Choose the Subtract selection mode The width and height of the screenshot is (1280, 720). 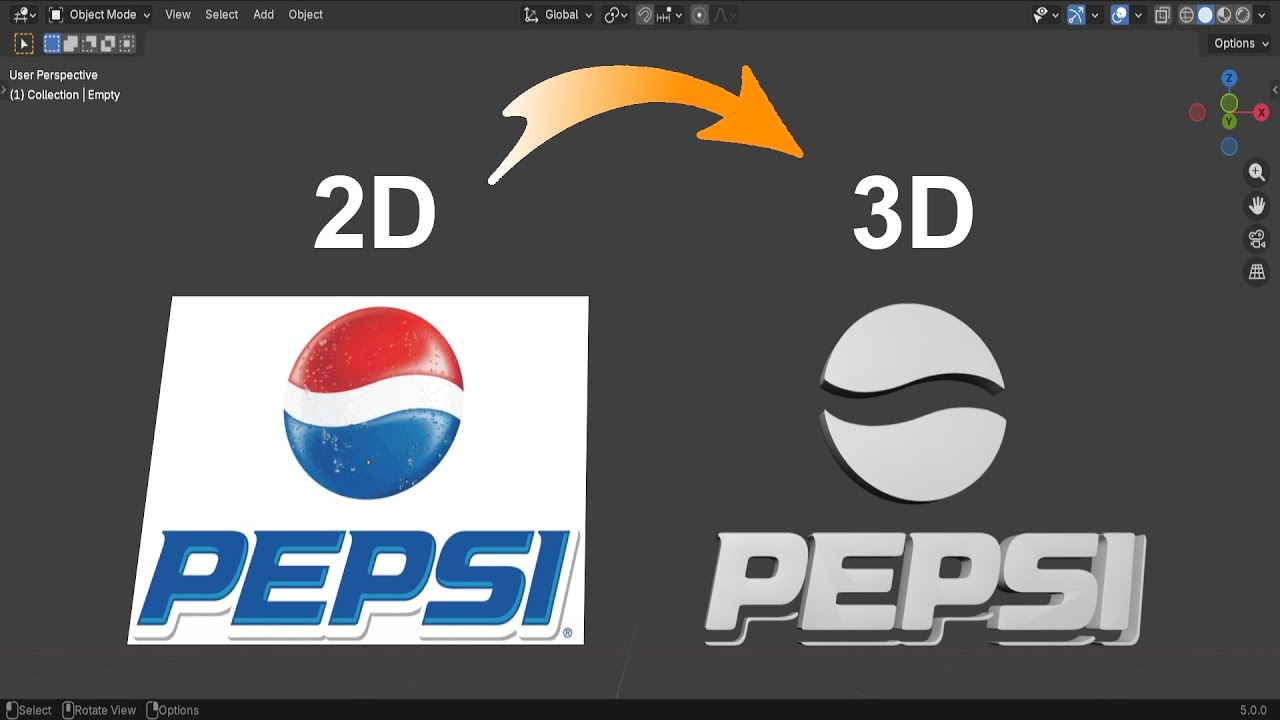tap(88, 43)
